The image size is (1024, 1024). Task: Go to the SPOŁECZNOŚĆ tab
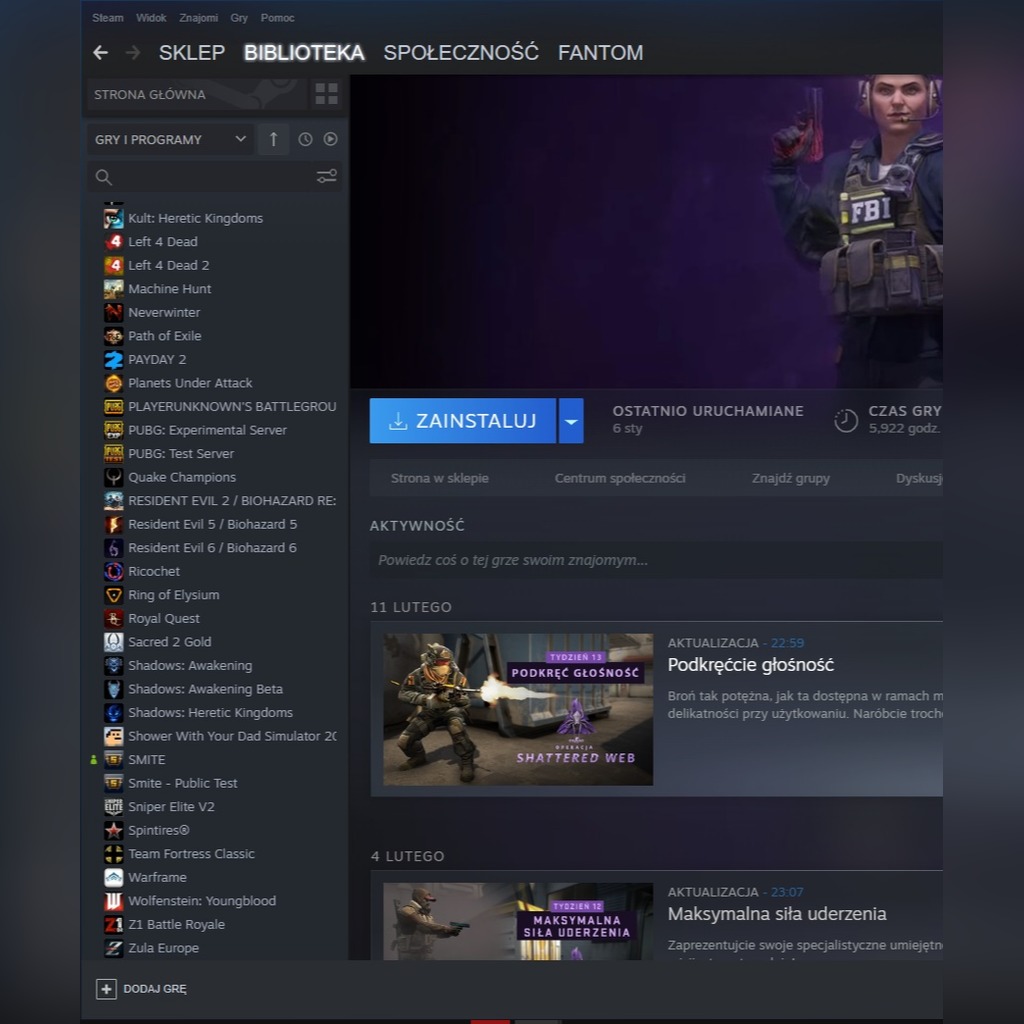click(461, 53)
